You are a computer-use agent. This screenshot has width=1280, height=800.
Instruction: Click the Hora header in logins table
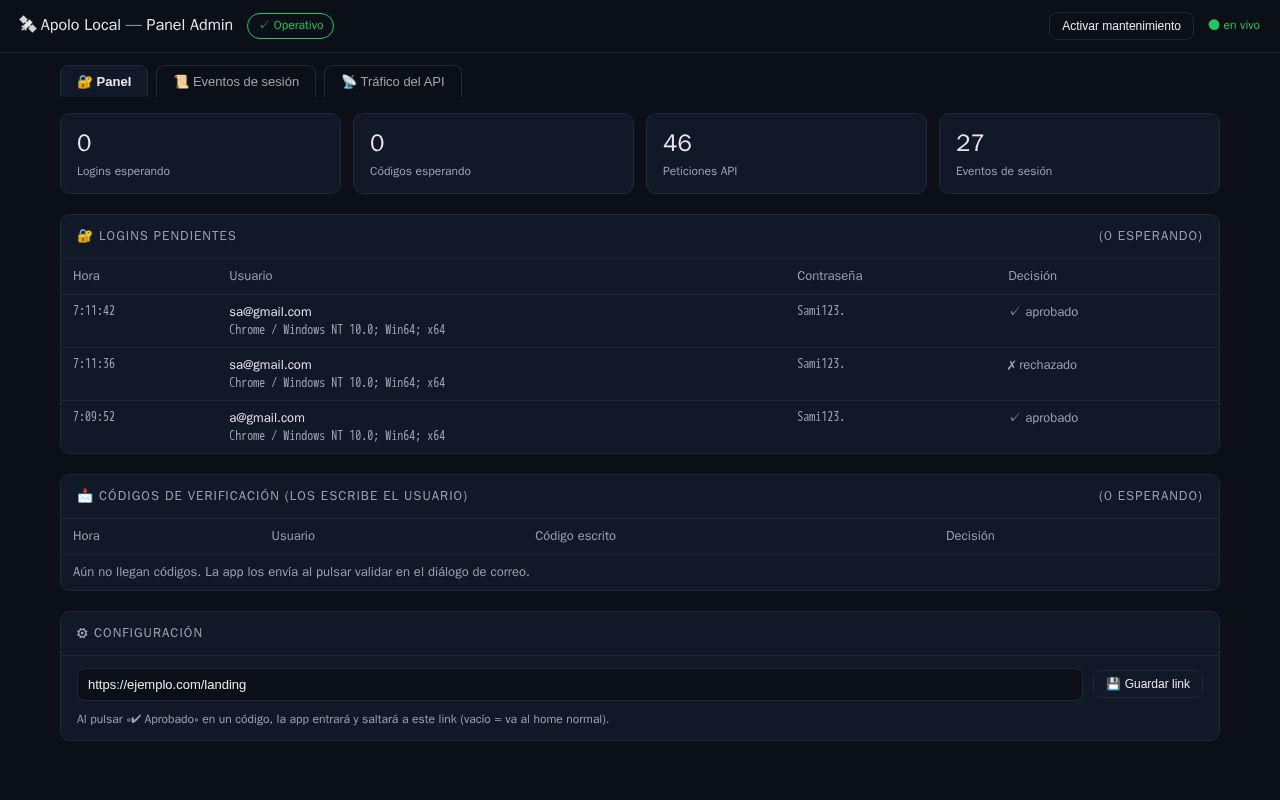tap(86, 276)
